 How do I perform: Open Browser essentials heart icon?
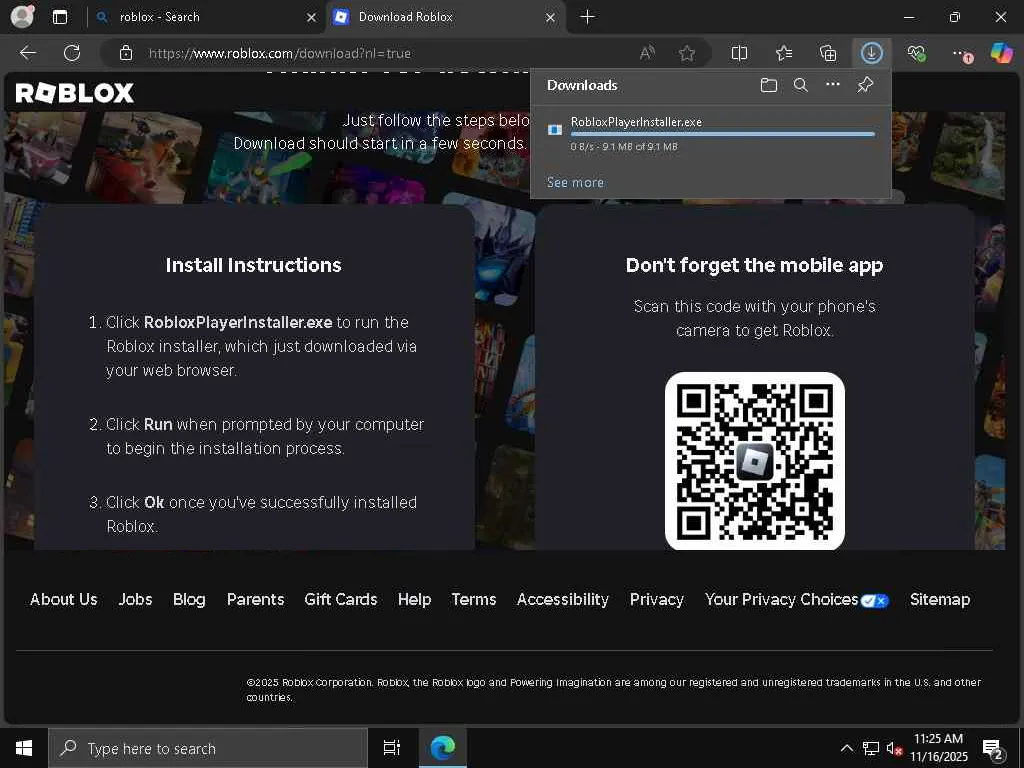tap(916, 53)
